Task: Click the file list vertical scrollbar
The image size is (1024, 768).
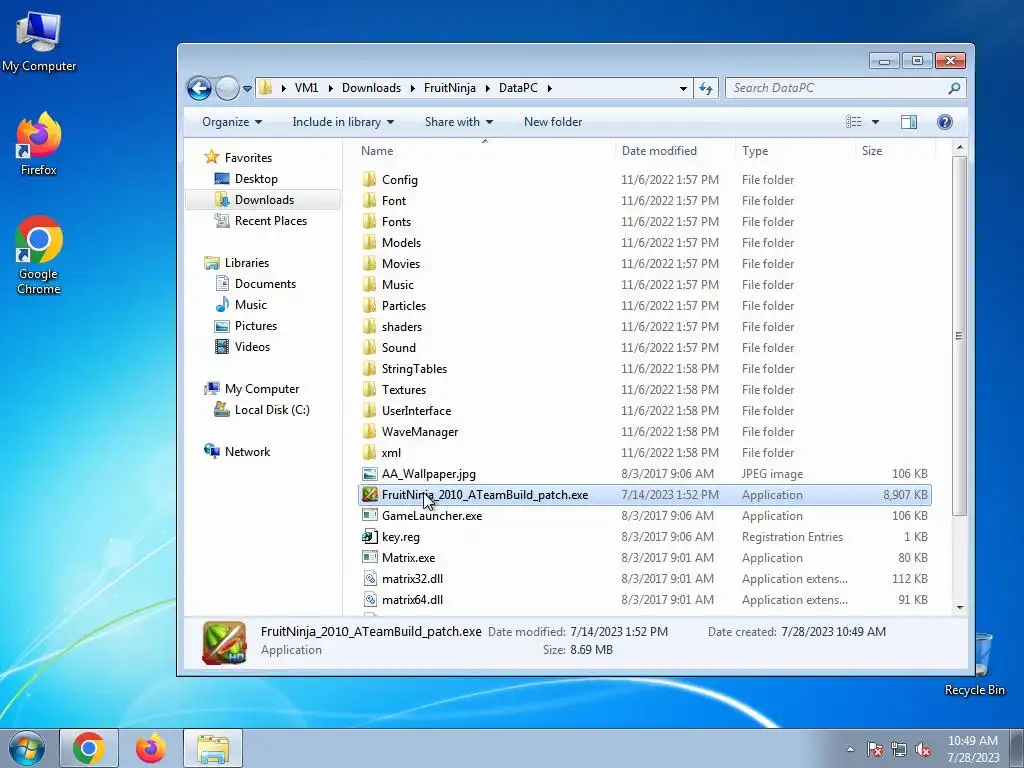Action: click(x=959, y=336)
